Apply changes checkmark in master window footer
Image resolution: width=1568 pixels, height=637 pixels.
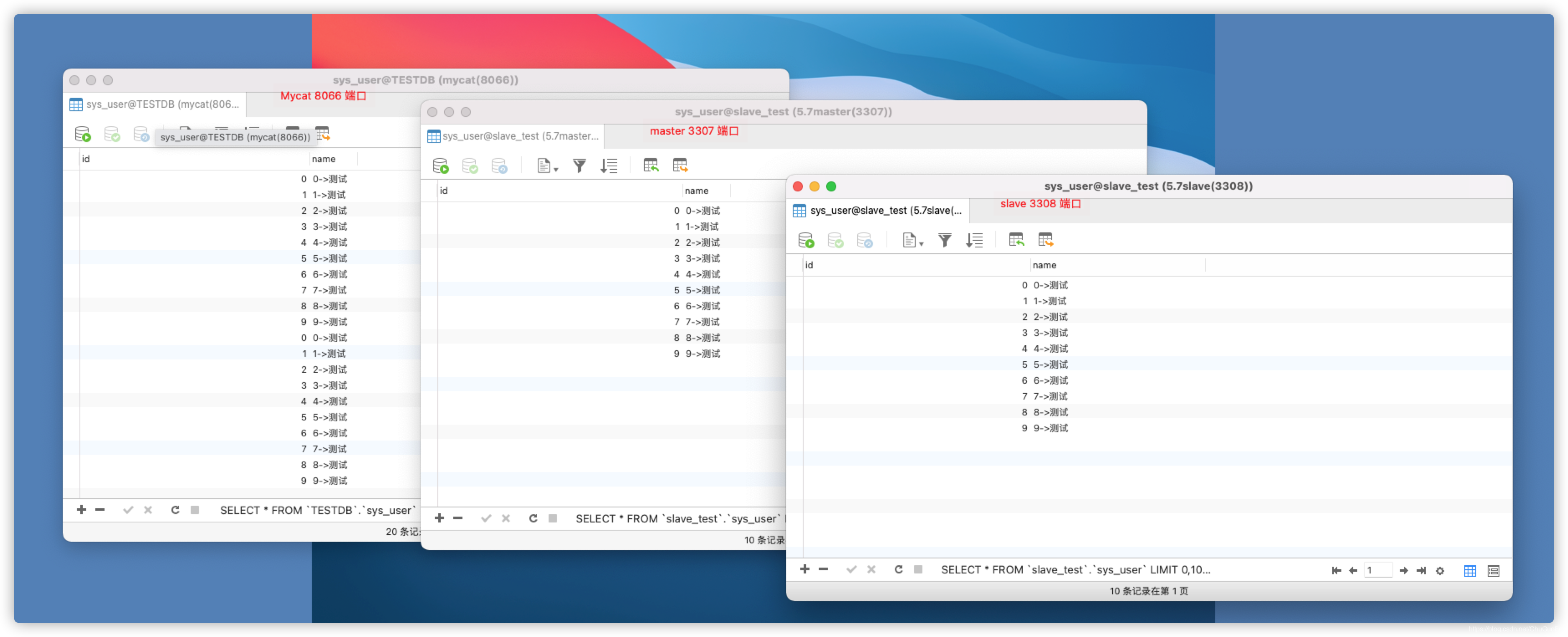click(x=486, y=518)
